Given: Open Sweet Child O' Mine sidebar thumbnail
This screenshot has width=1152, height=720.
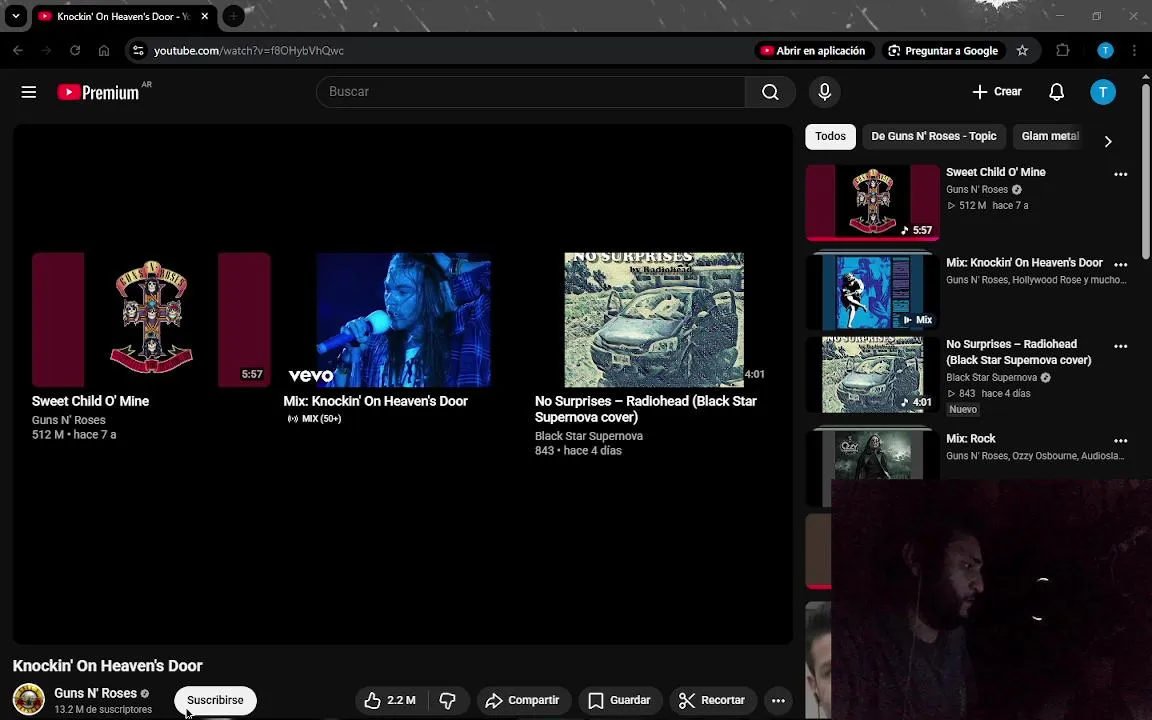Looking at the screenshot, I should point(872,201).
